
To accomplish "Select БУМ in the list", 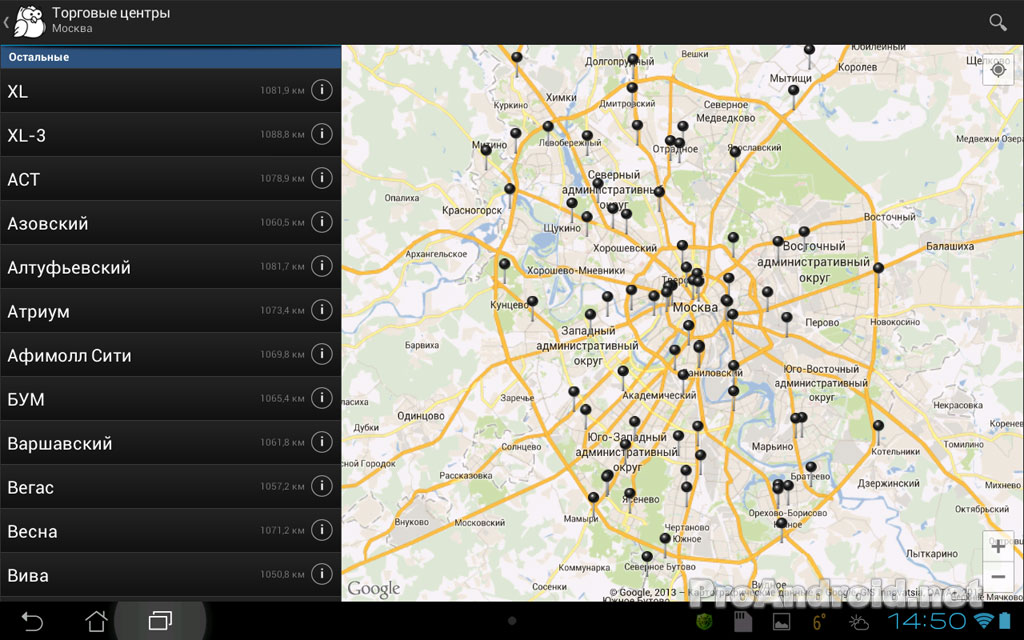I will coord(170,398).
